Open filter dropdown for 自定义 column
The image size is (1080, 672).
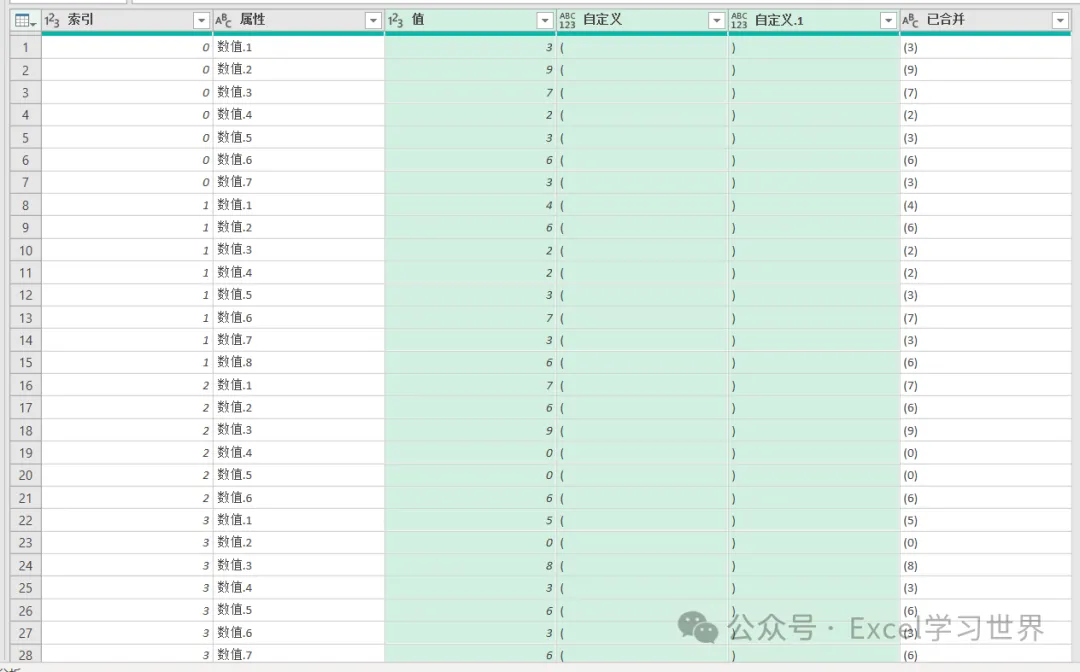[x=716, y=21]
